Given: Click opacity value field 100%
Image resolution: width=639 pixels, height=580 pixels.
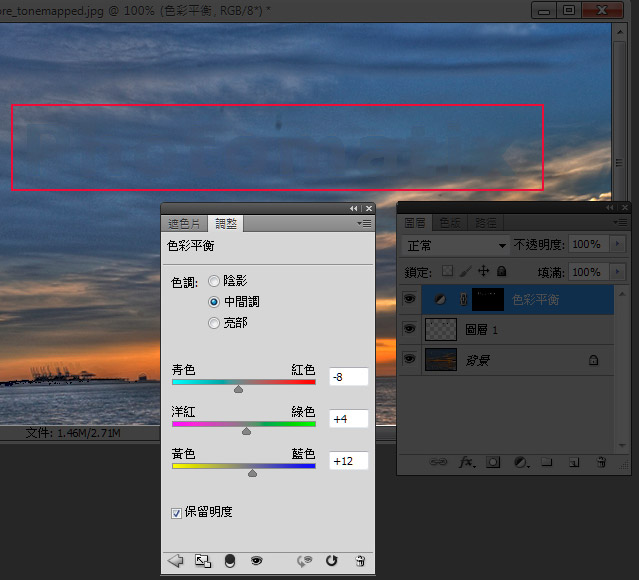Looking at the screenshot, I should click(x=589, y=244).
